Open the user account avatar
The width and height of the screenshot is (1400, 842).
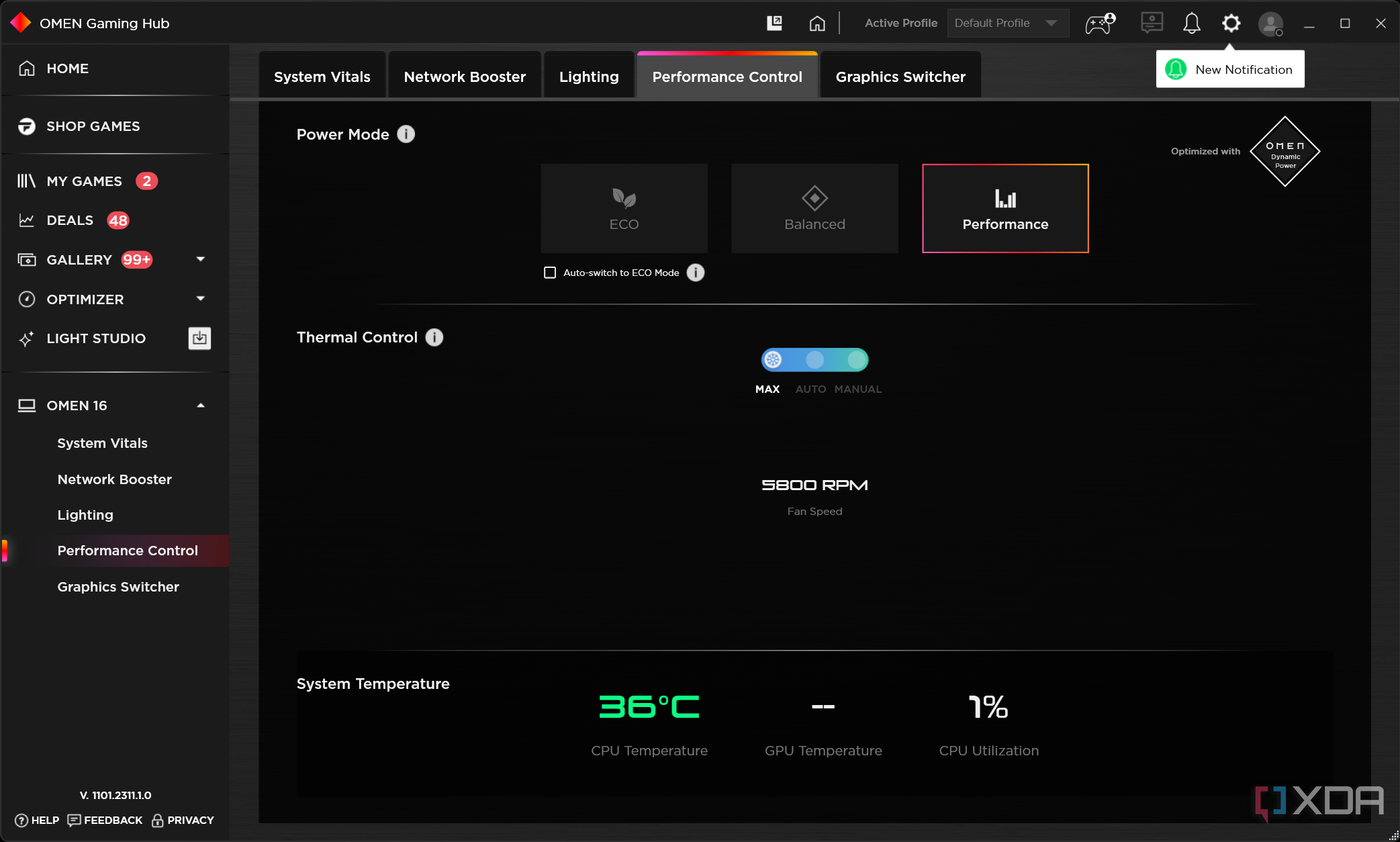click(x=1270, y=24)
